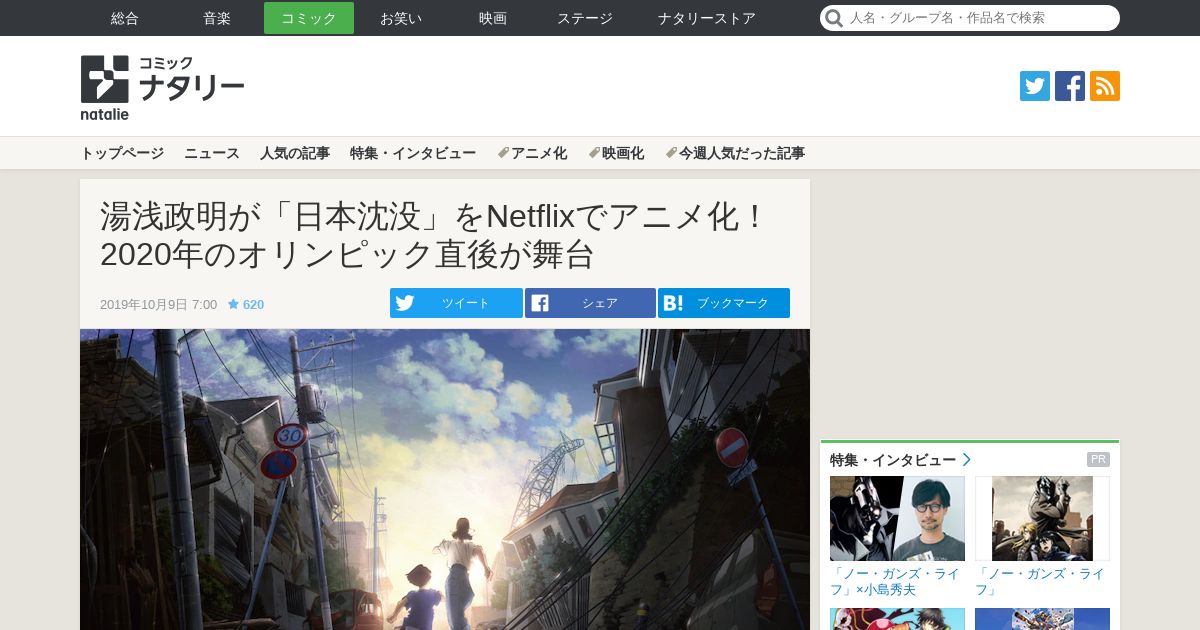Open 「ノー・ガンズ・ライフ」×小島秀夫 link
1200x630 pixels.
pos(895,582)
